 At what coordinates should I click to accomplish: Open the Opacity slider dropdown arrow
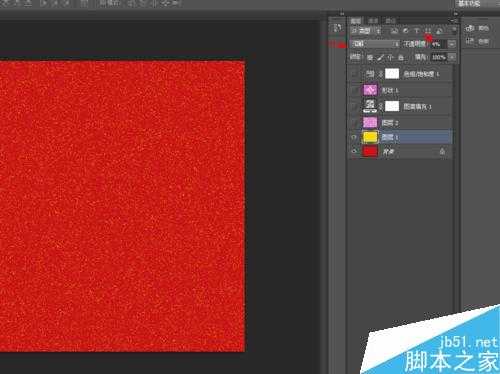[x=451, y=44]
